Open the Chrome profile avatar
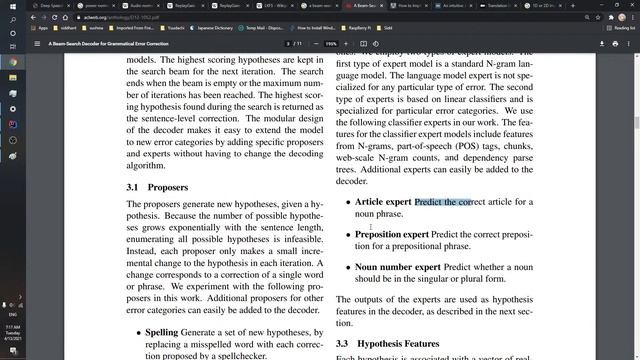The width and height of the screenshot is (640, 360). 622,17
